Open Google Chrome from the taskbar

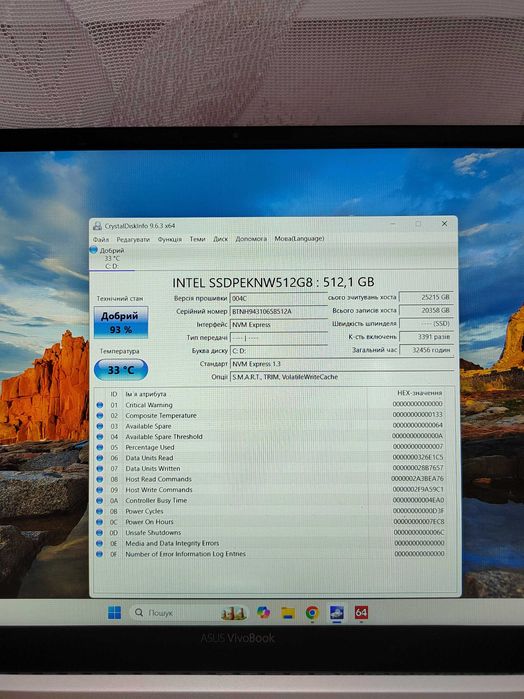point(312,613)
